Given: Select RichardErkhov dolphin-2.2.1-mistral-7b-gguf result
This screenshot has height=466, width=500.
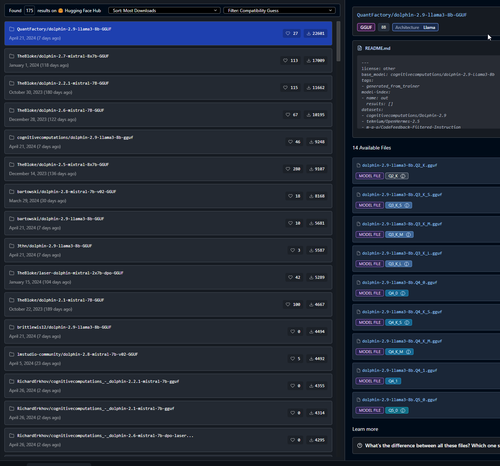Looking at the screenshot, I should pyautogui.click(x=168, y=386).
